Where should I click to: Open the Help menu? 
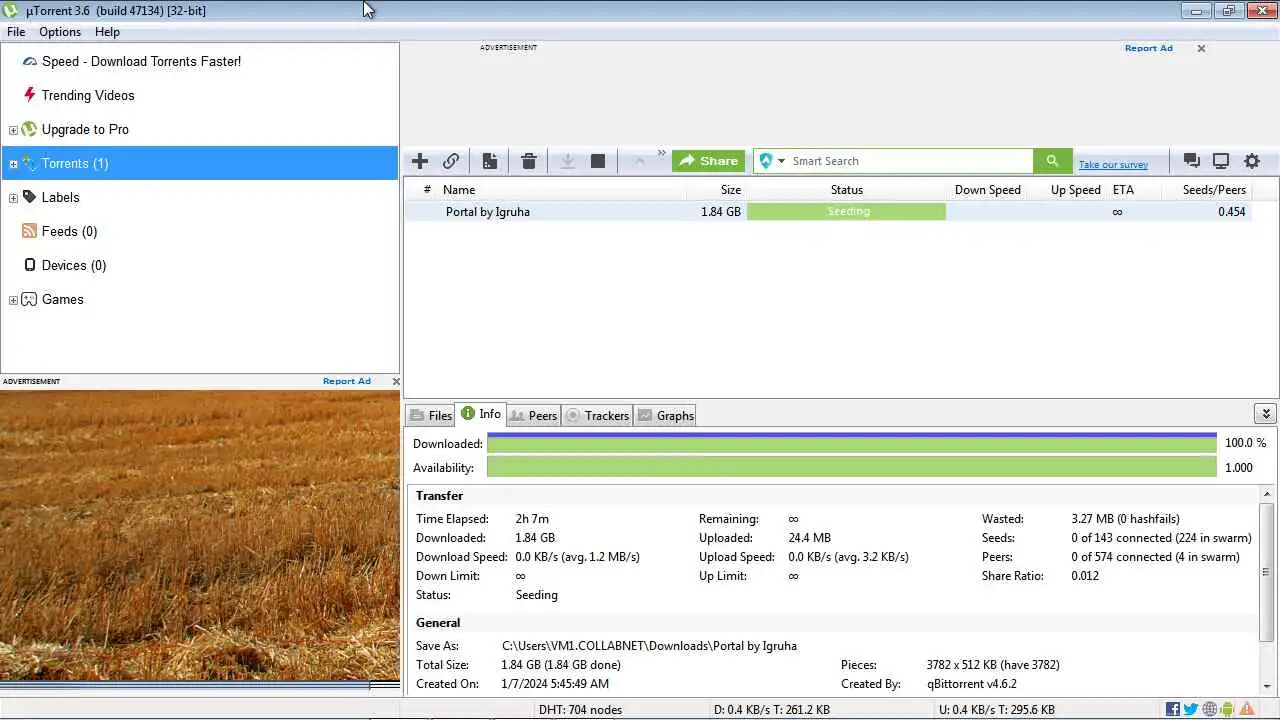[107, 32]
